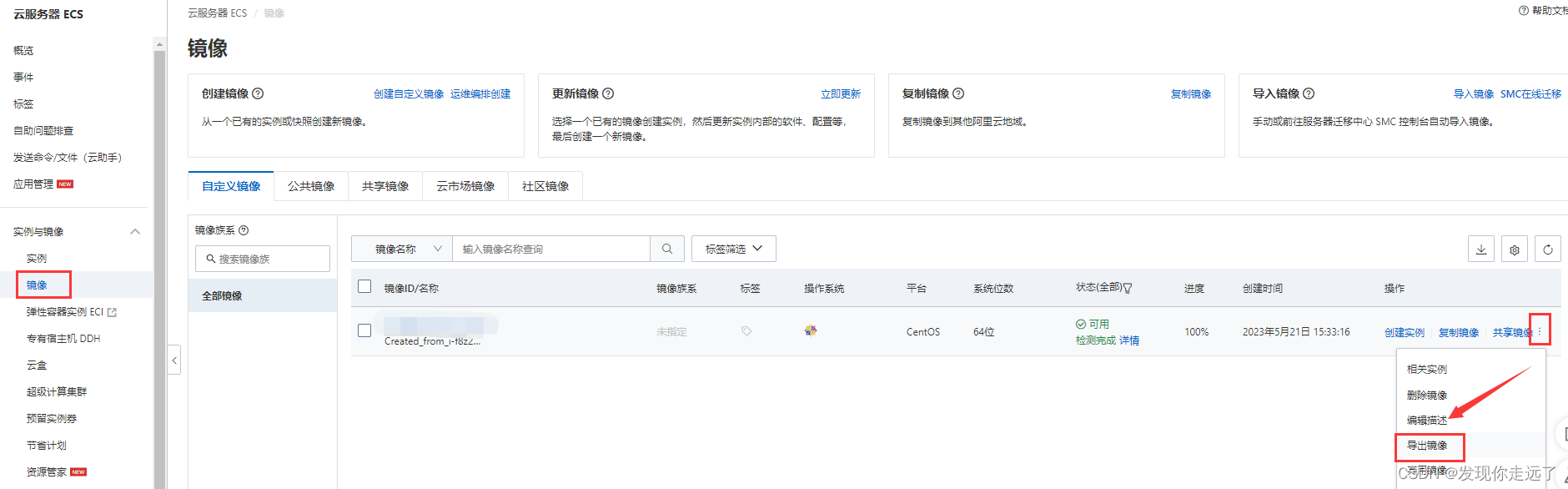Click the 运维编排创建 link
Screen dimensions: 1568x489
[x=480, y=94]
